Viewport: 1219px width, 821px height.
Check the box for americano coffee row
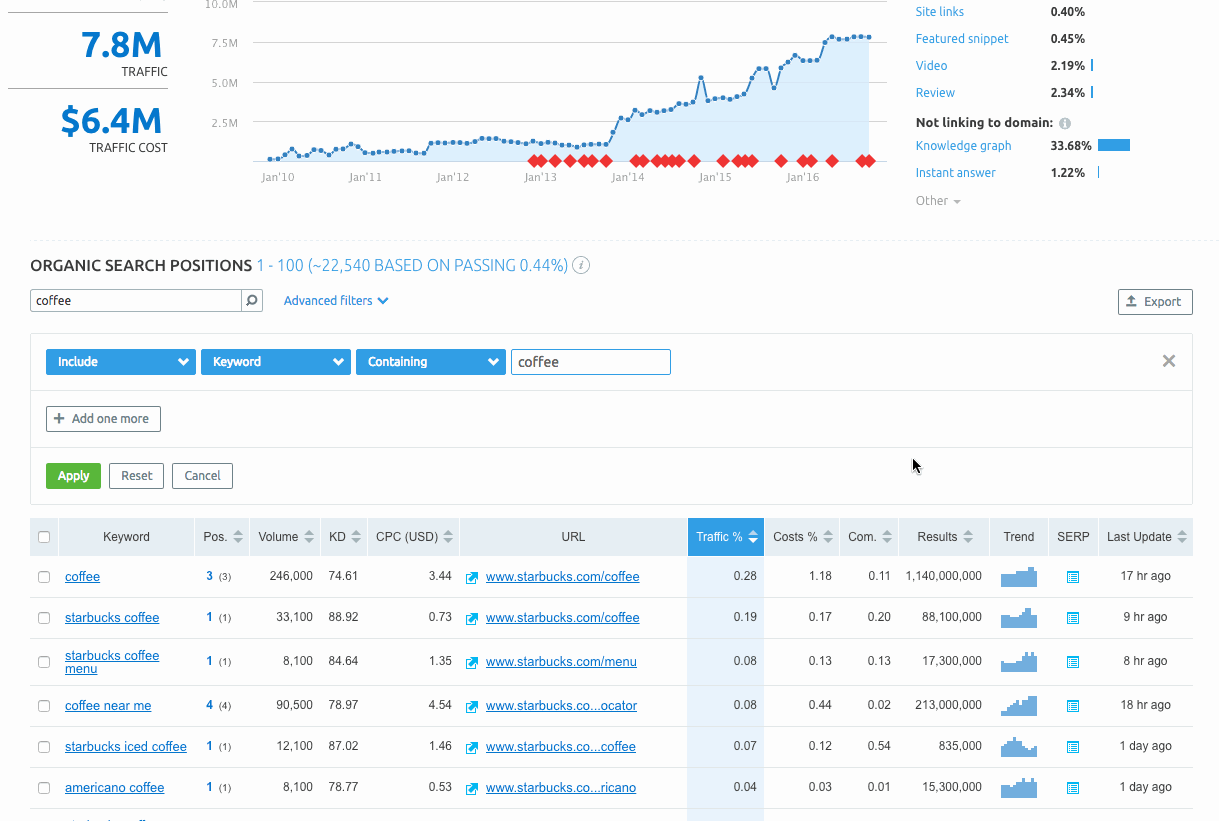pyautogui.click(x=44, y=788)
